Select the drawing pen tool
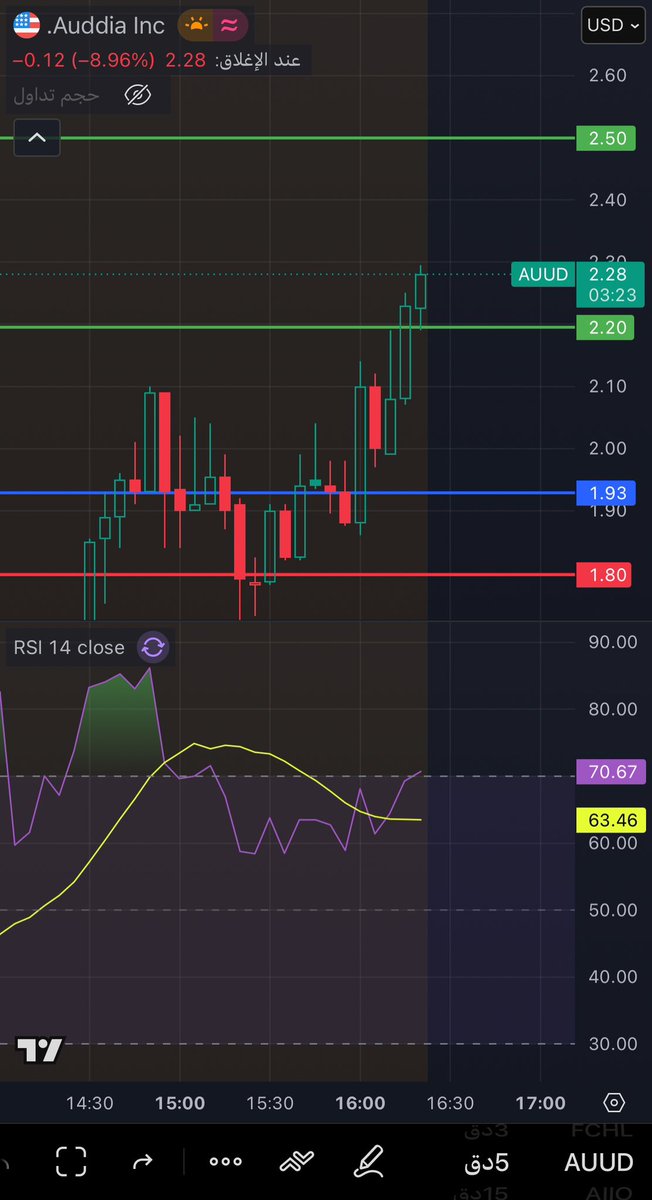The height and width of the screenshot is (1200, 652). 370,1162
